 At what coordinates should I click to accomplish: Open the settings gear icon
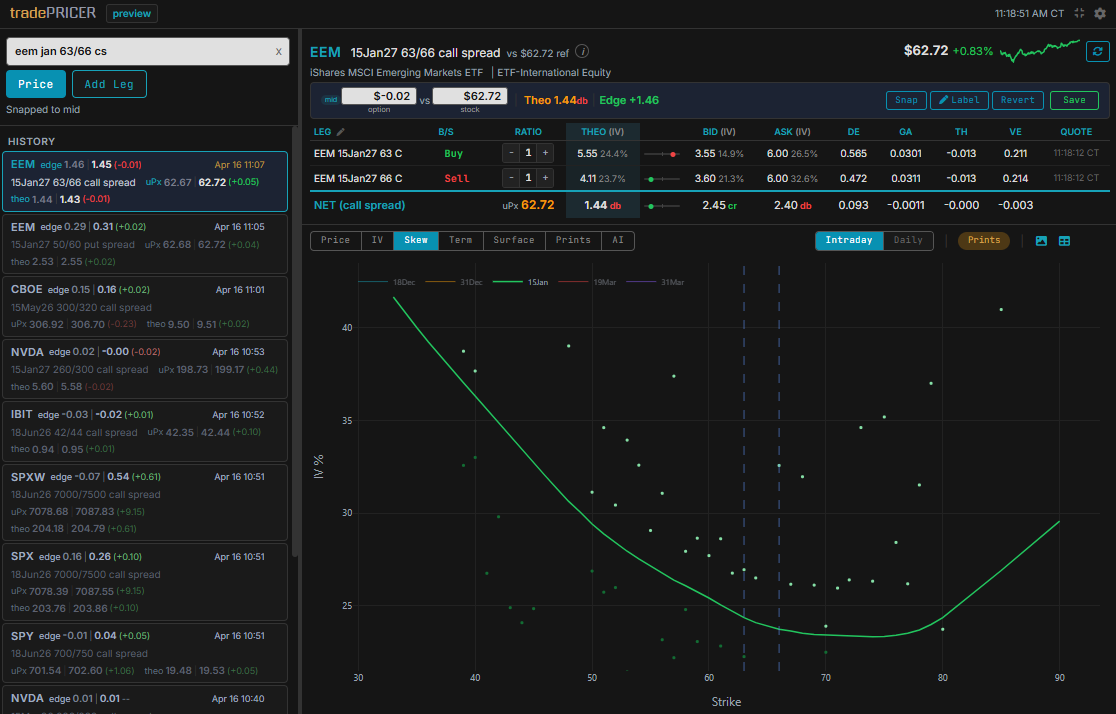pyautogui.click(x=1100, y=14)
